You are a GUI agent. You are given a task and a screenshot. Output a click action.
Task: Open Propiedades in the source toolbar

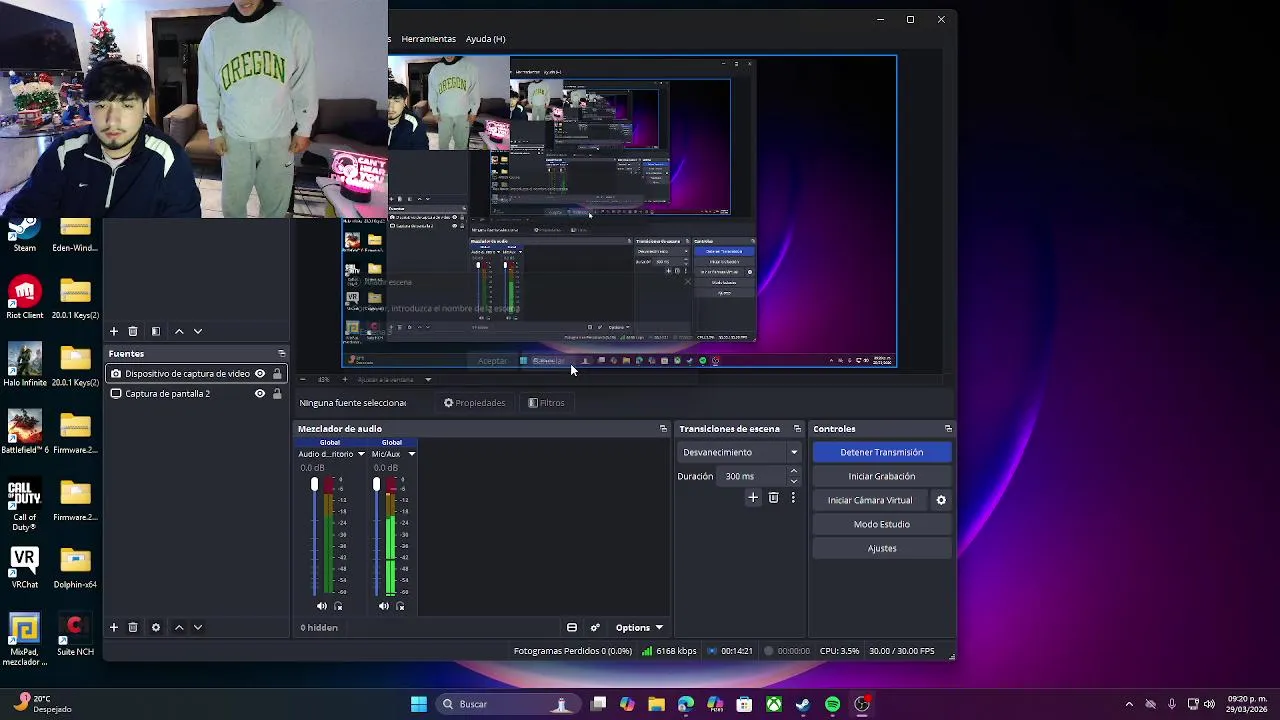point(474,403)
